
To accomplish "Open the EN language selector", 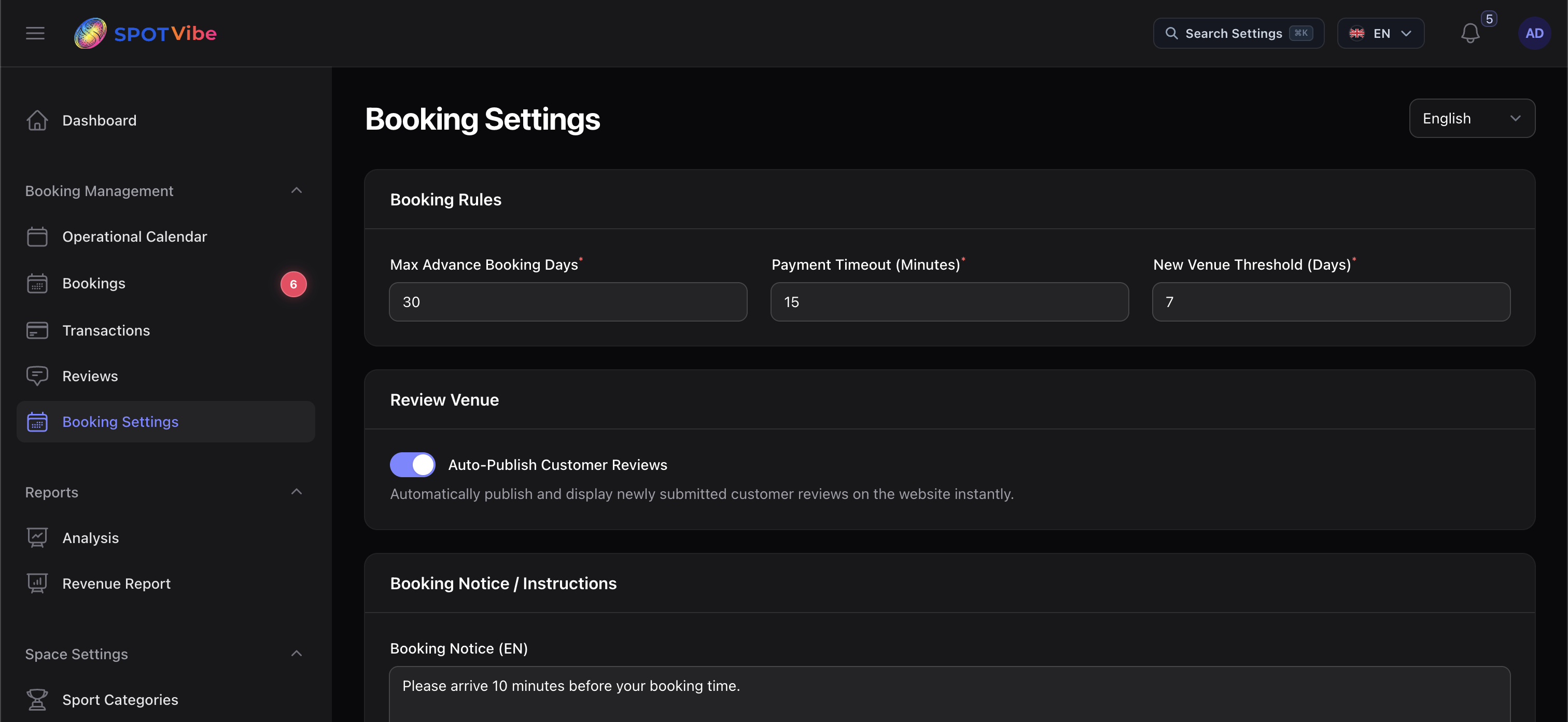I will (x=1380, y=33).
